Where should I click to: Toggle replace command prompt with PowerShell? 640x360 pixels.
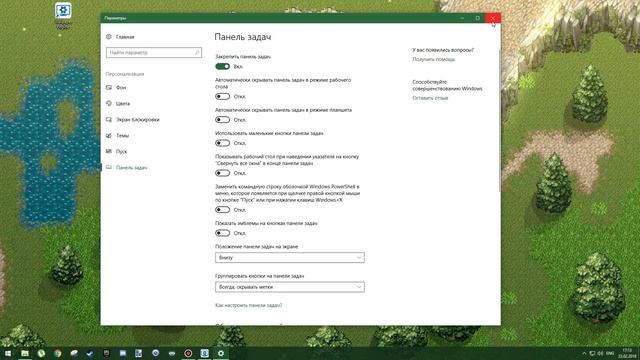pyautogui.click(x=222, y=209)
